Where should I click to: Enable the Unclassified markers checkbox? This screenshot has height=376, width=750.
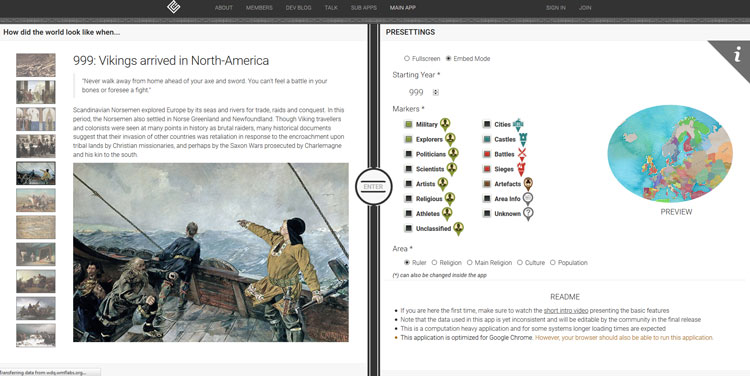point(408,228)
